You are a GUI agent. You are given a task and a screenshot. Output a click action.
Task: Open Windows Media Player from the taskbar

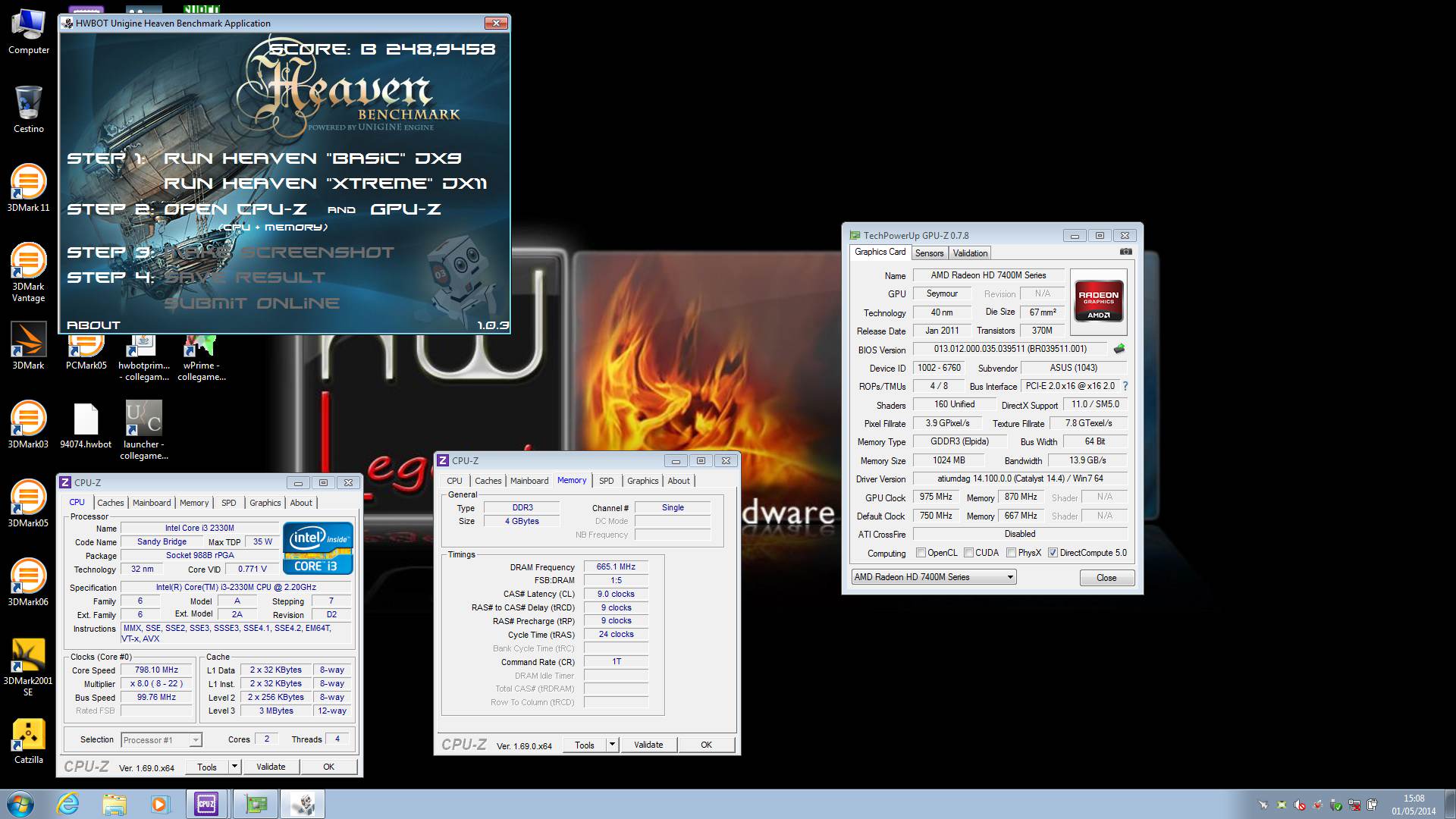(x=160, y=804)
